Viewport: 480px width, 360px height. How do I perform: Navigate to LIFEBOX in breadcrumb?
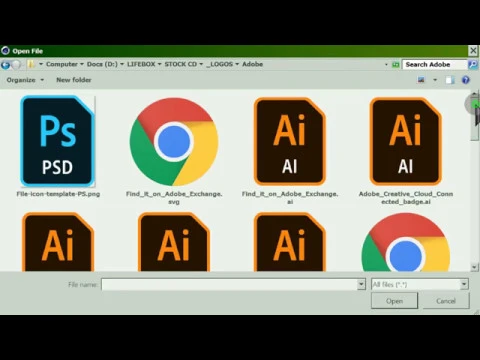point(141,64)
